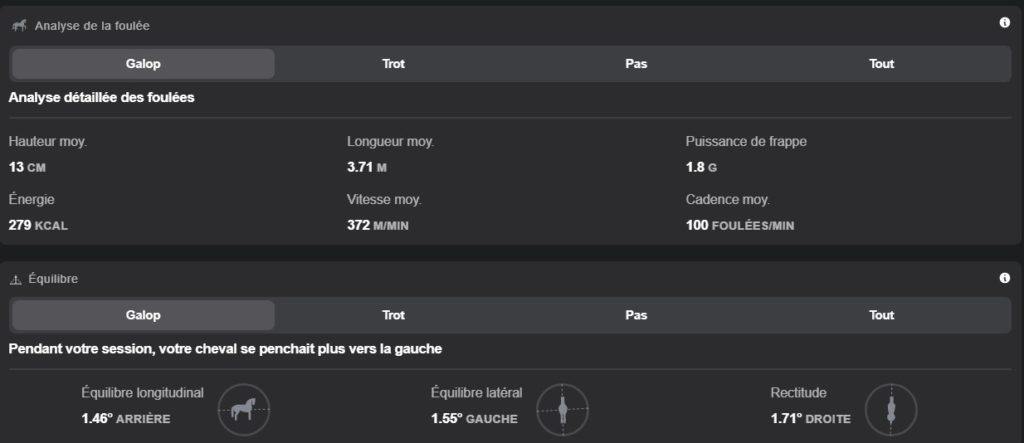Screen dimensions: 1024x443
Task: Click the lateral balance gauge icon
Action: click(x=562, y=408)
